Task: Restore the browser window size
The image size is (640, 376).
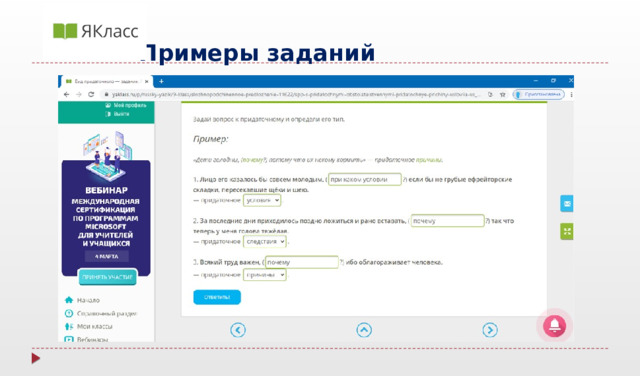Action: point(553,81)
